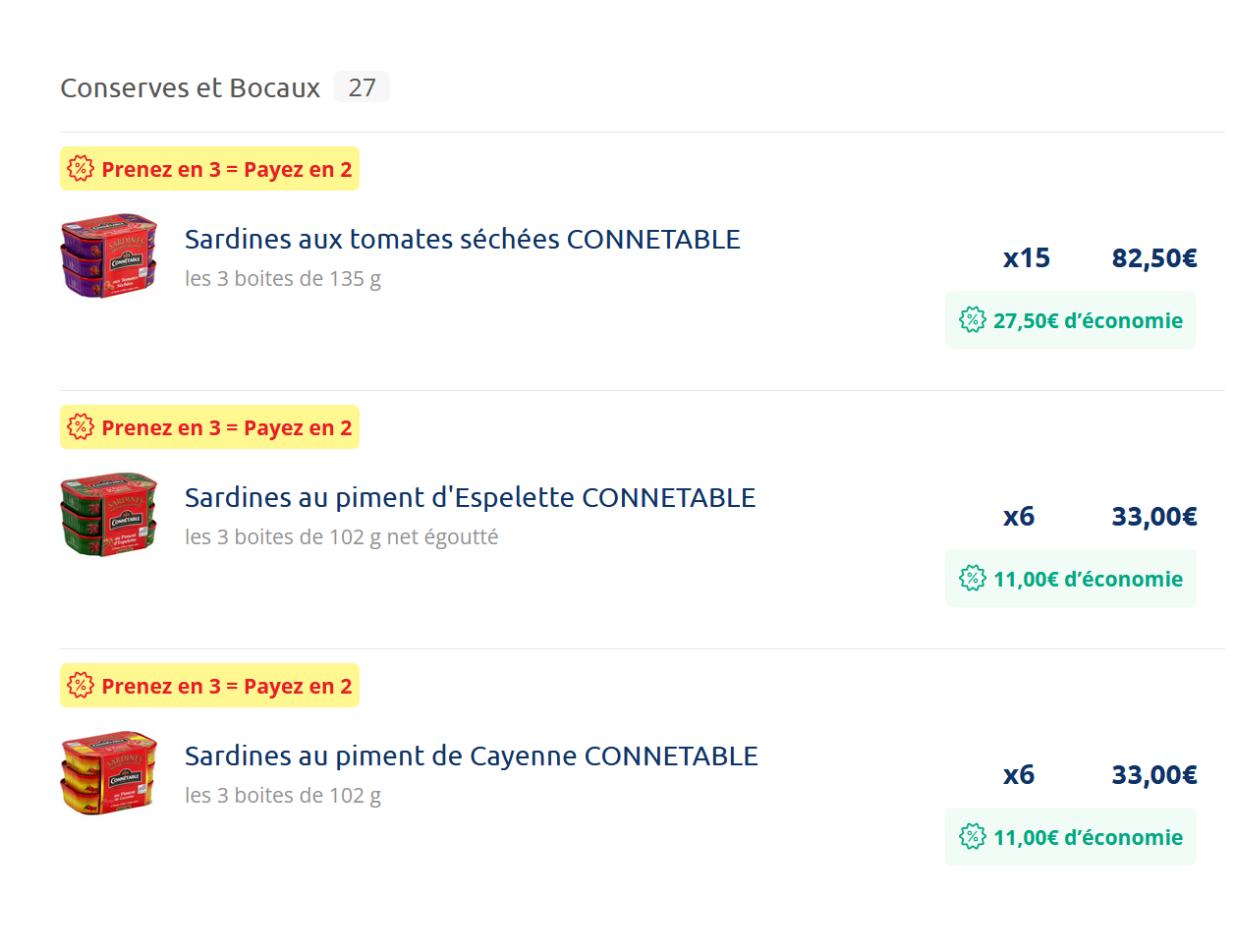
Task: Click the tomates séchées sardines product image
Action: coord(109,255)
